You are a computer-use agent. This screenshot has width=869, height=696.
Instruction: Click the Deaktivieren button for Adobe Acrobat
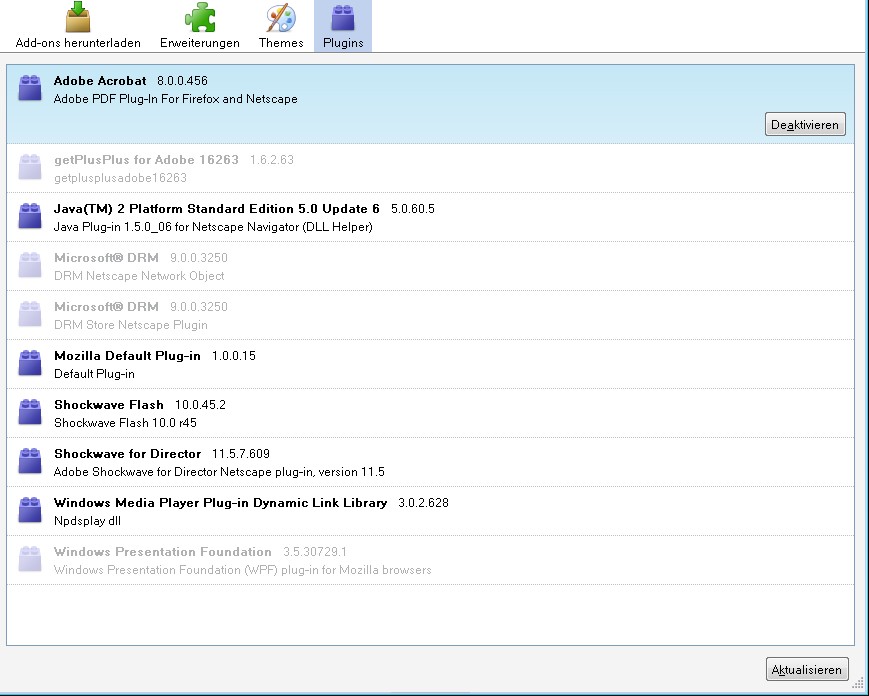click(805, 124)
